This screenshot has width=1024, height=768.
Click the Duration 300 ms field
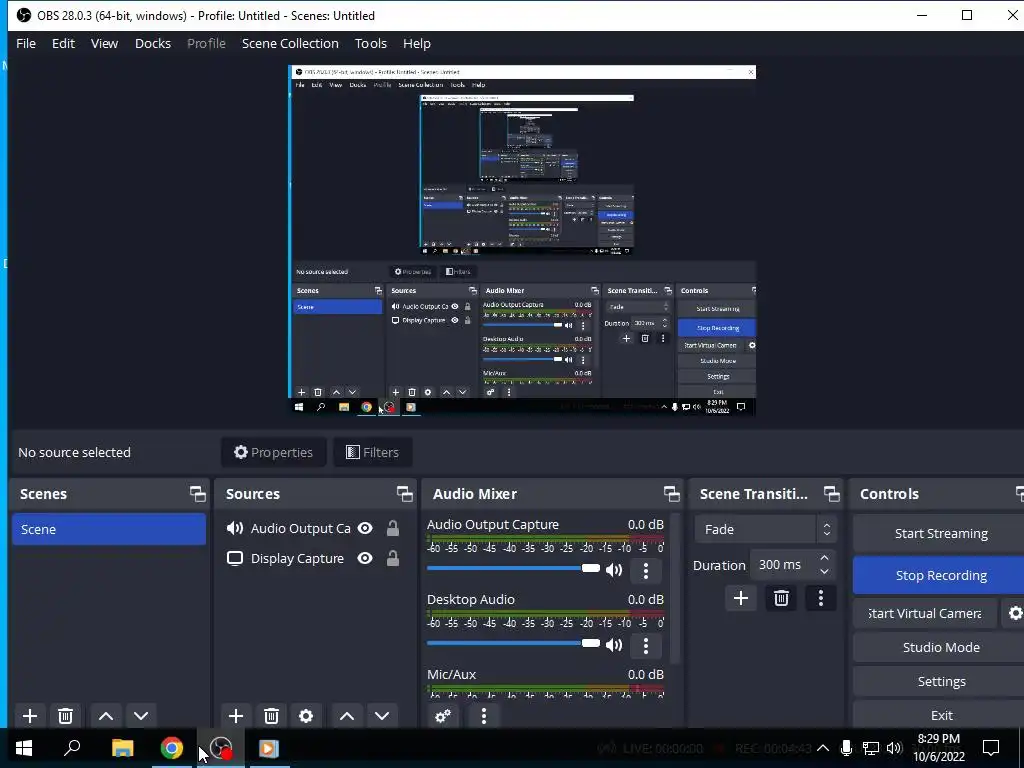[793, 565]
